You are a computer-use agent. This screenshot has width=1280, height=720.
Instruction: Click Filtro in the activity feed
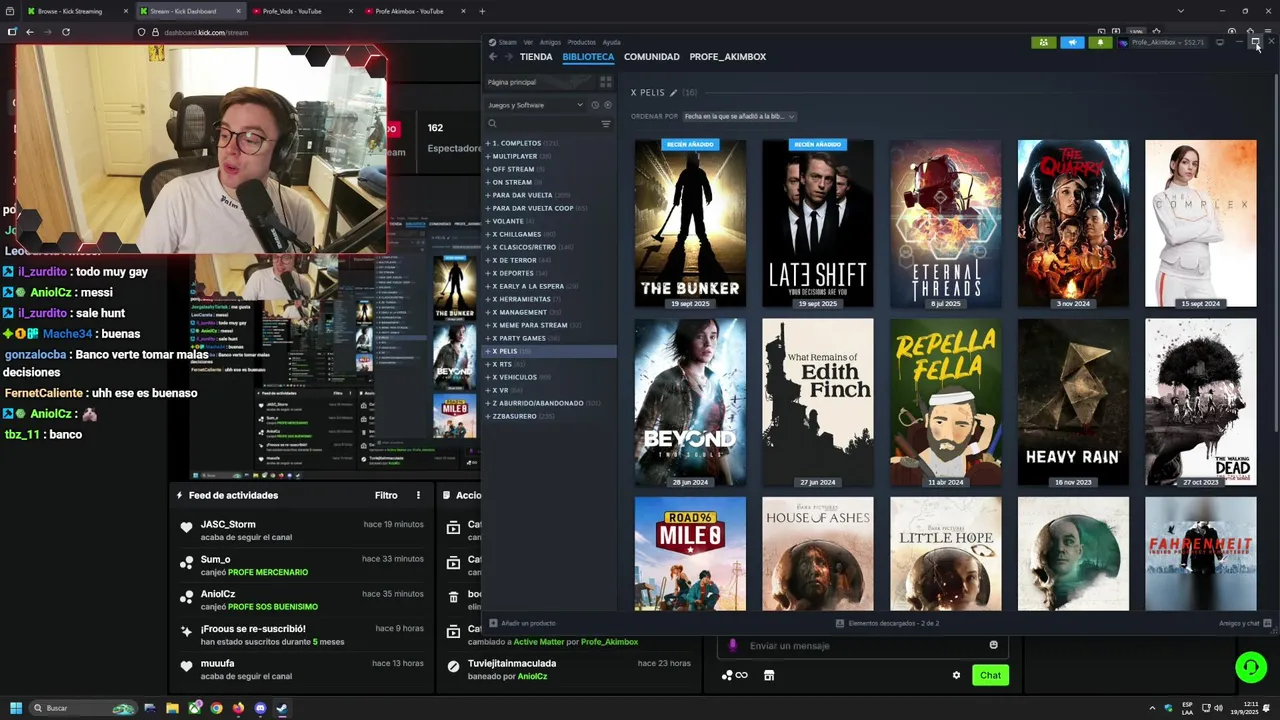click(x=386, y=495)
